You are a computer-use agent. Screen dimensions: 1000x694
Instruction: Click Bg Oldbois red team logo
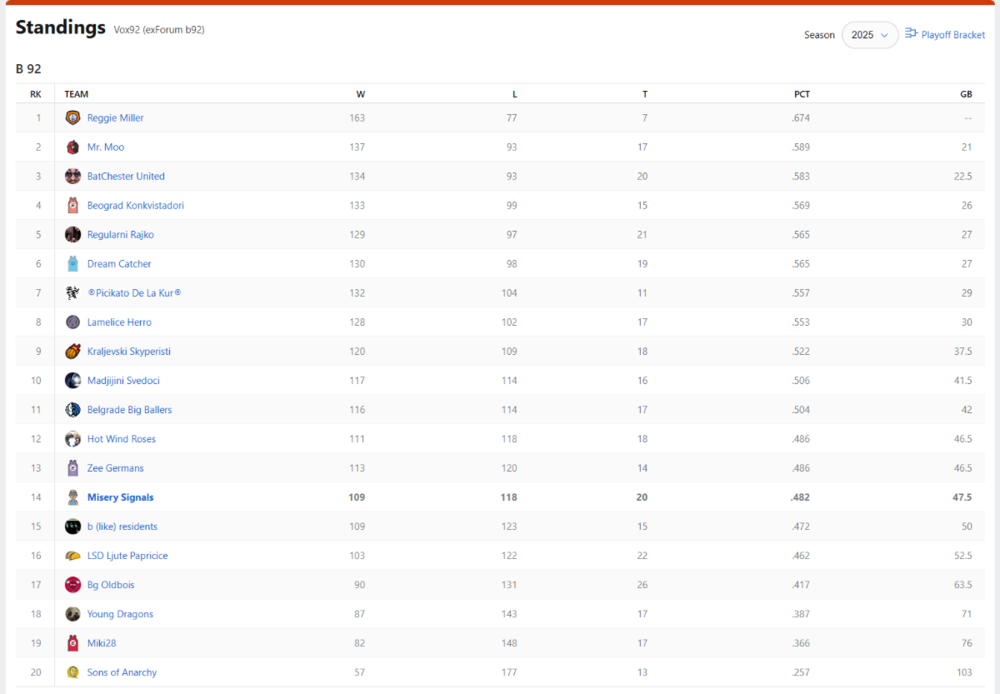[73, 585]
